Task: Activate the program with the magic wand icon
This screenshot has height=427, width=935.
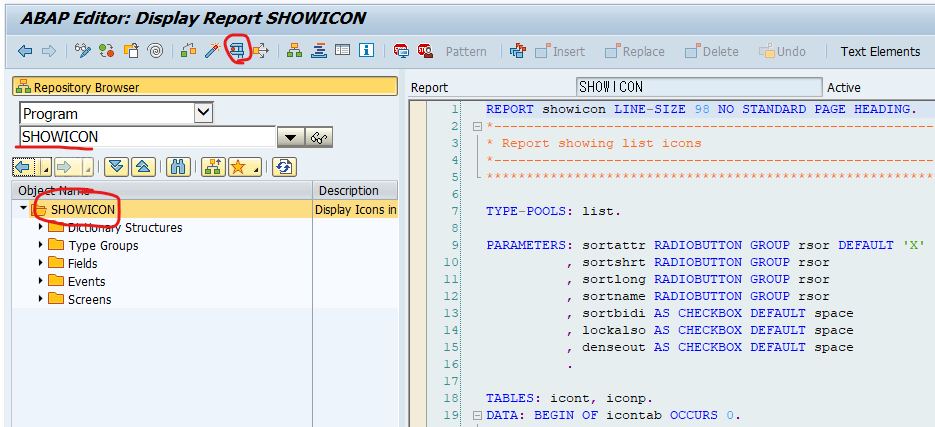Action: (213, 51)
